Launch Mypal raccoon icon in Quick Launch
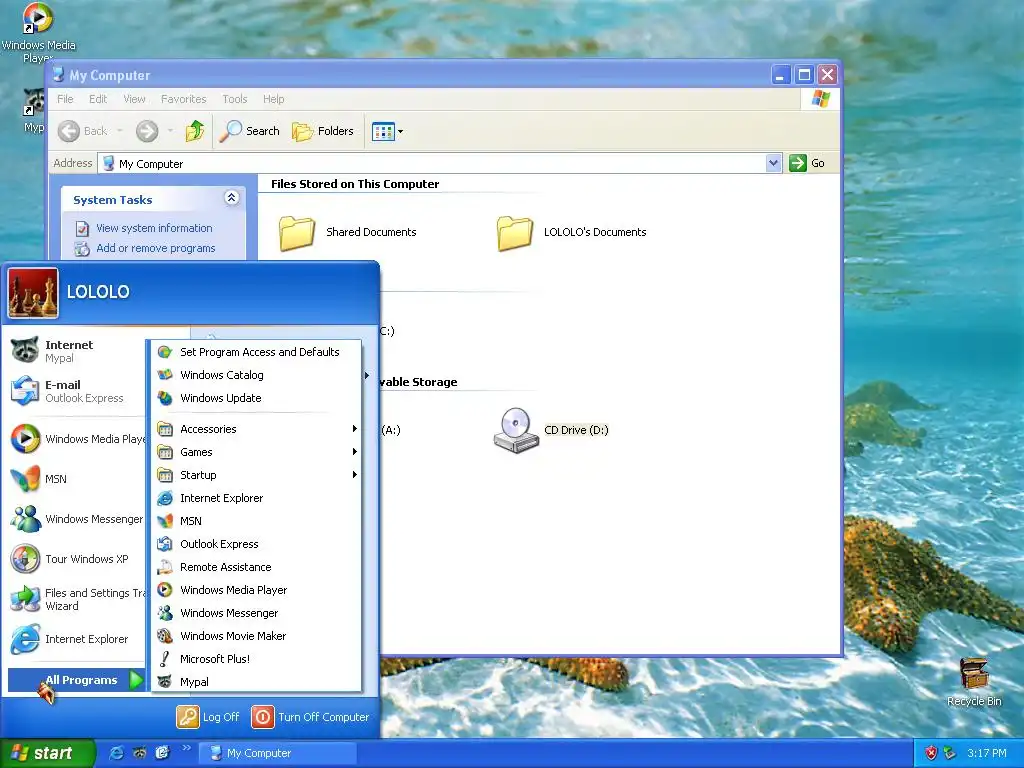 139,753
